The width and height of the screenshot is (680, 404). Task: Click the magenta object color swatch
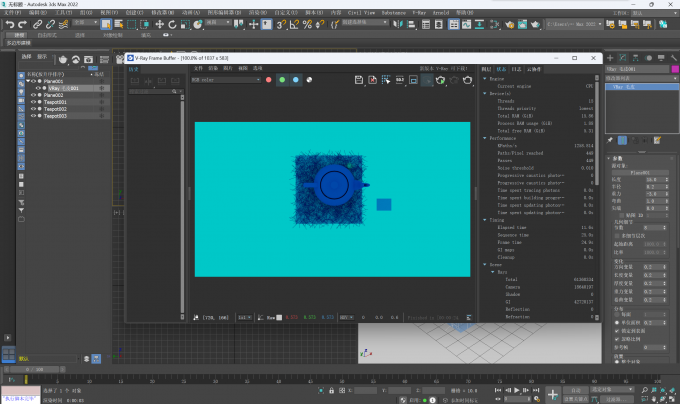673,68
